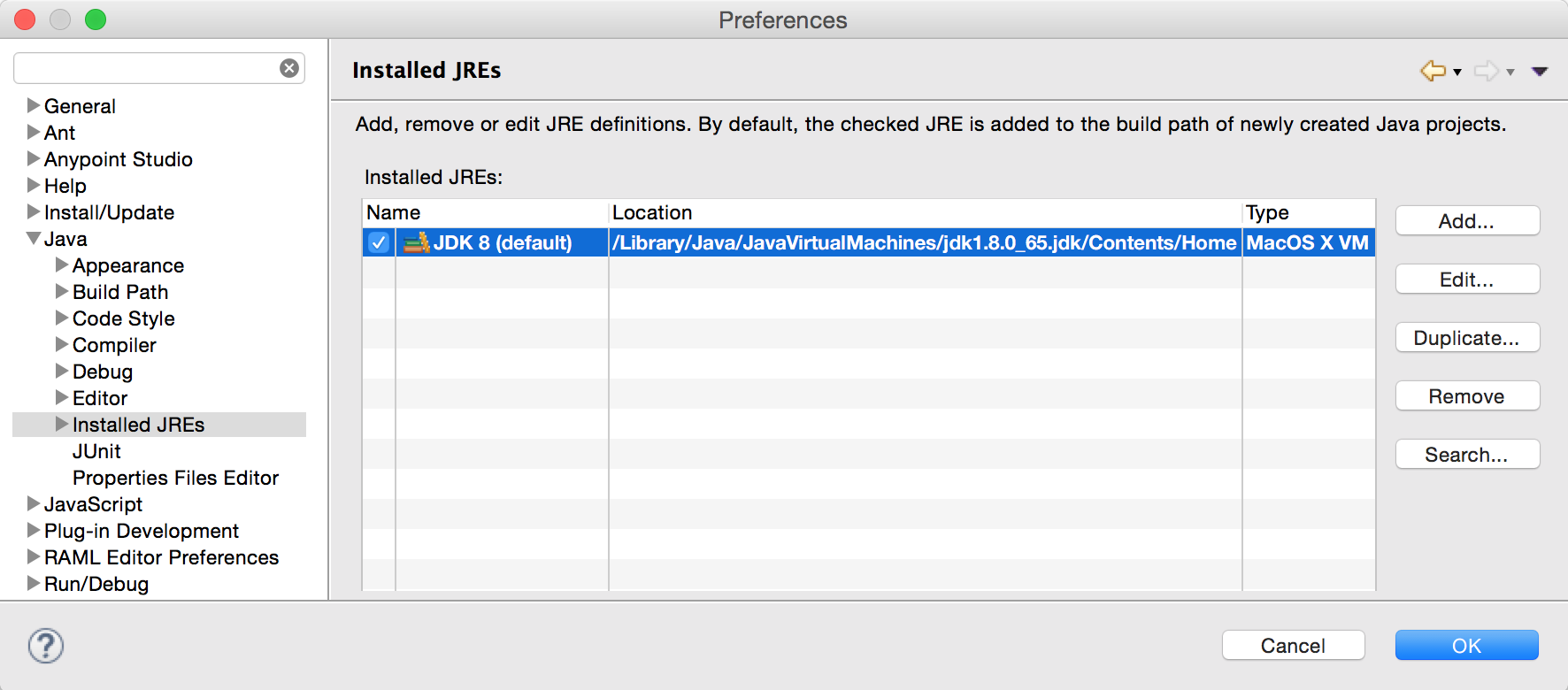The height and width of the screenshot is (690, 1568).
Task: Click the JDK 8 library icon
Action: point(416,242)
